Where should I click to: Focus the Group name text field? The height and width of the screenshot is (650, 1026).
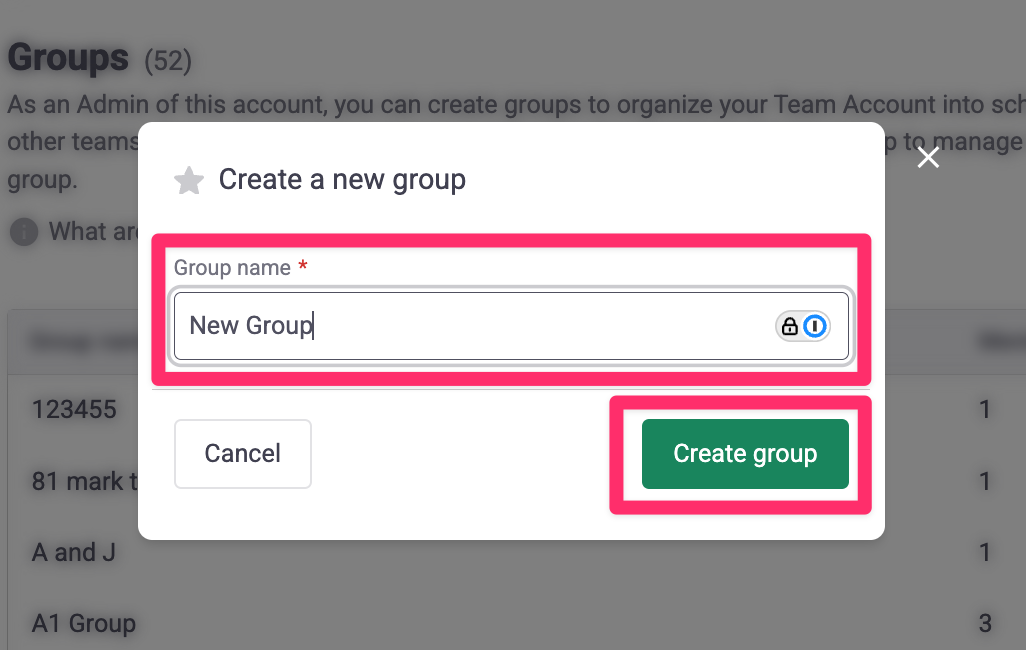pyautogui.click(x=470, y=326)
